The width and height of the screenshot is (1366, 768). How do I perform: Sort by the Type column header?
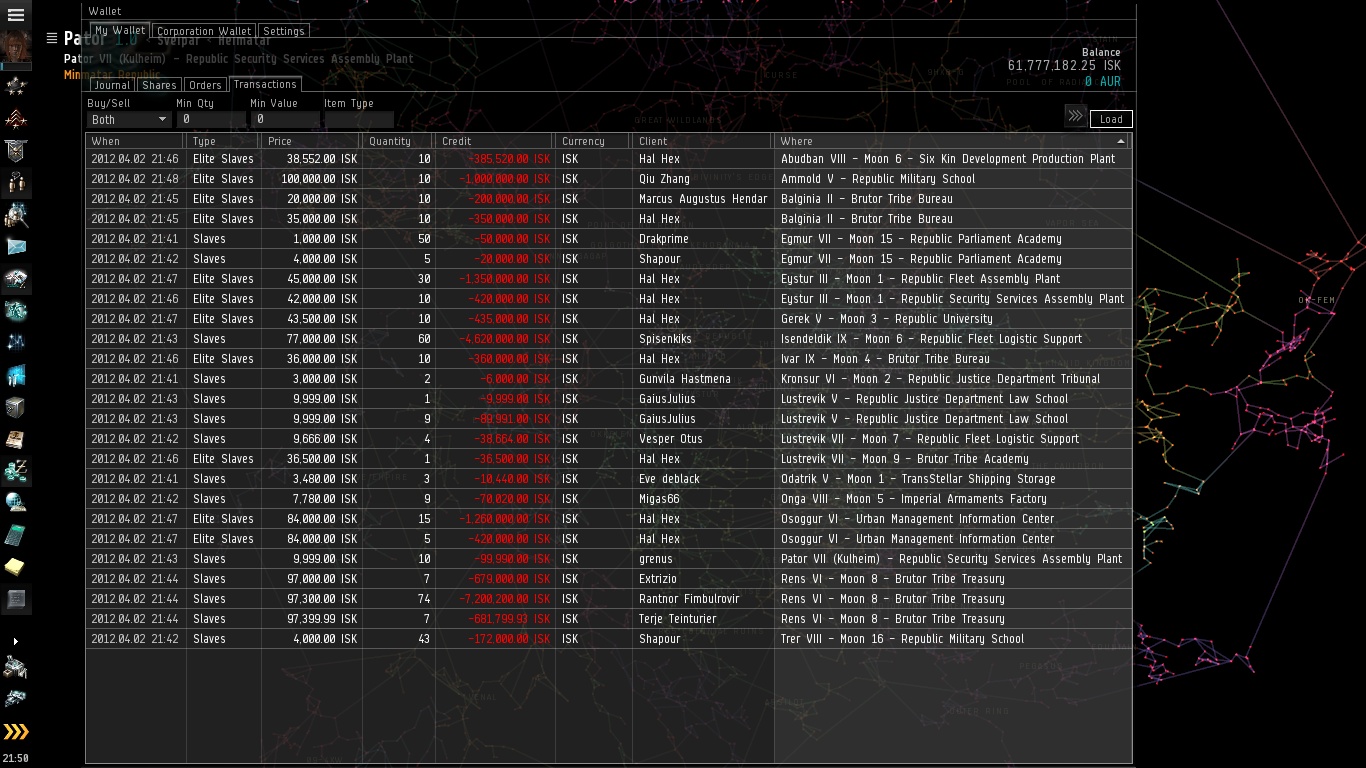224,141
